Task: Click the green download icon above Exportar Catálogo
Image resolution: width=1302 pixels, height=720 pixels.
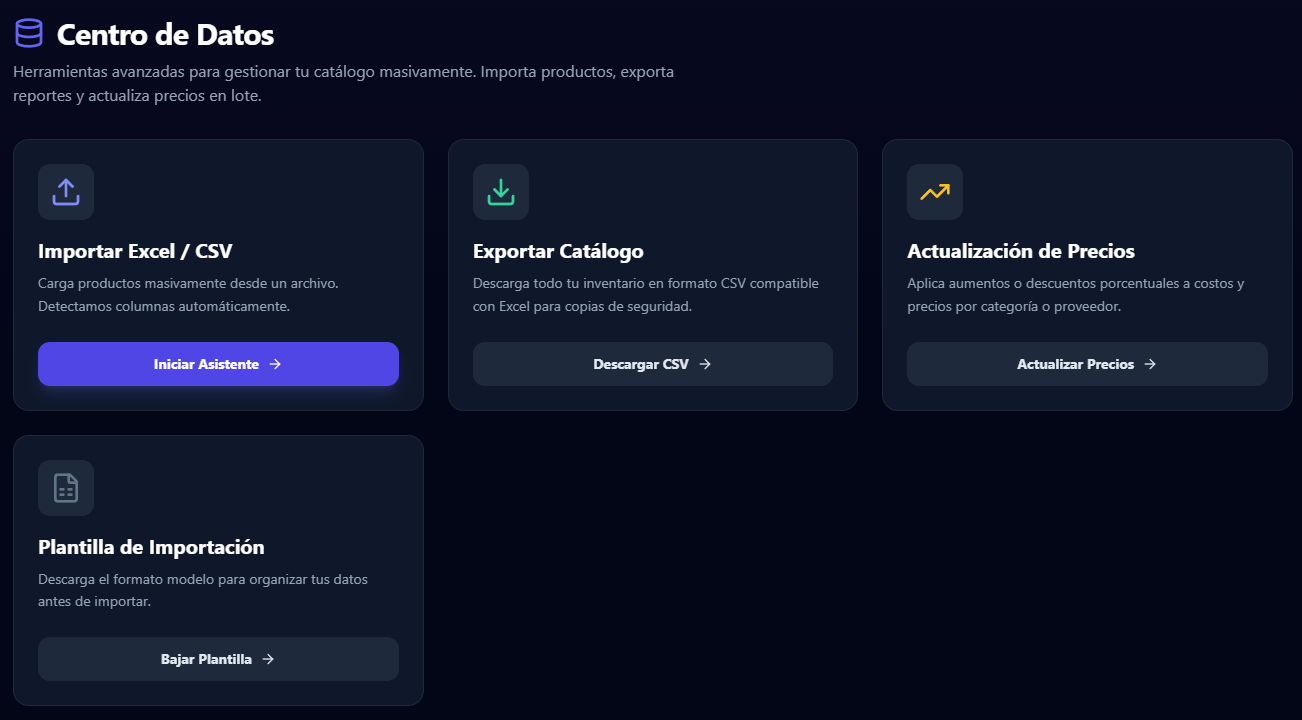Action: tap(500, 192)
